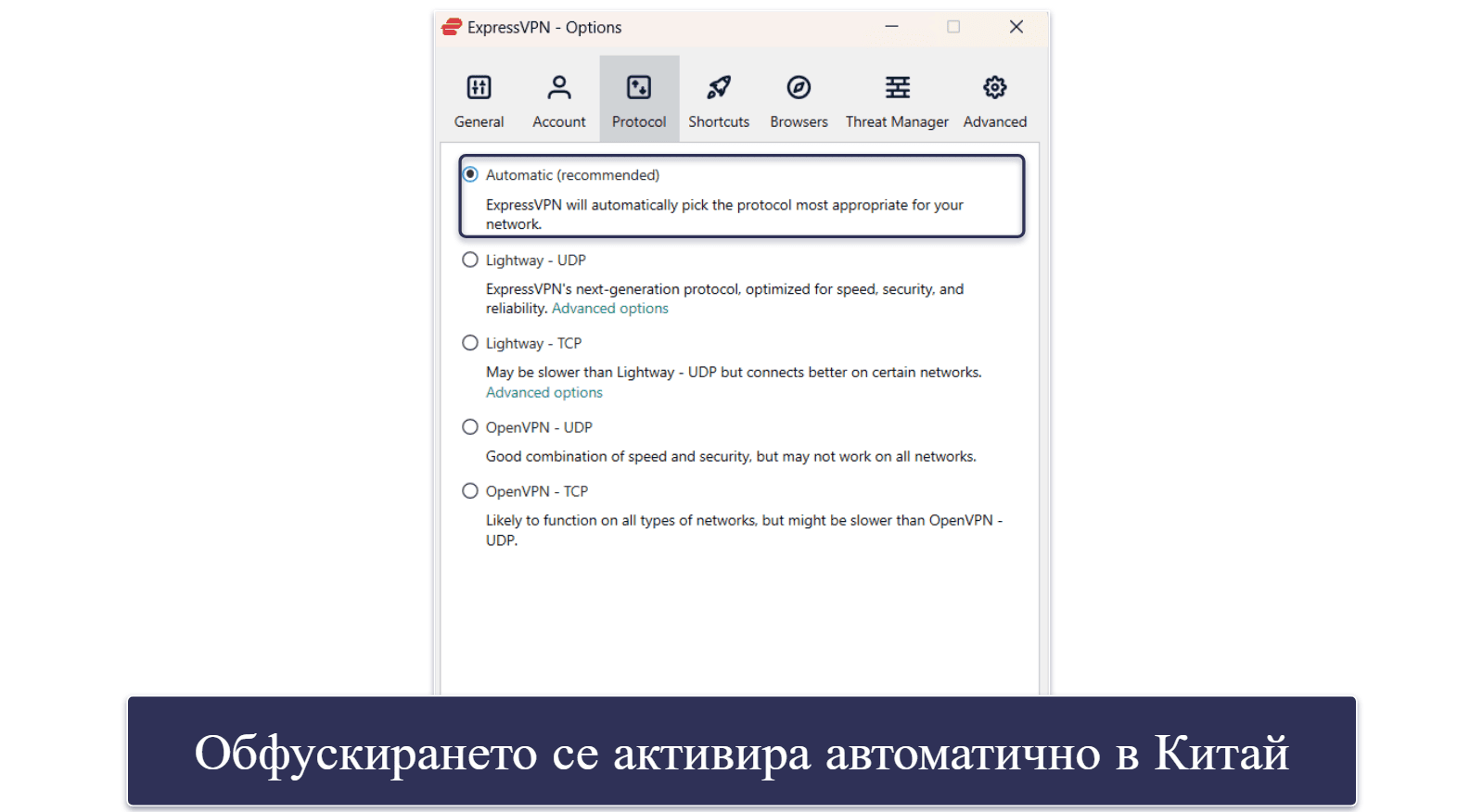Click the Lightway - UDP label text
Viewport: 1483px width, 812px height.
[x=535, y=260]
